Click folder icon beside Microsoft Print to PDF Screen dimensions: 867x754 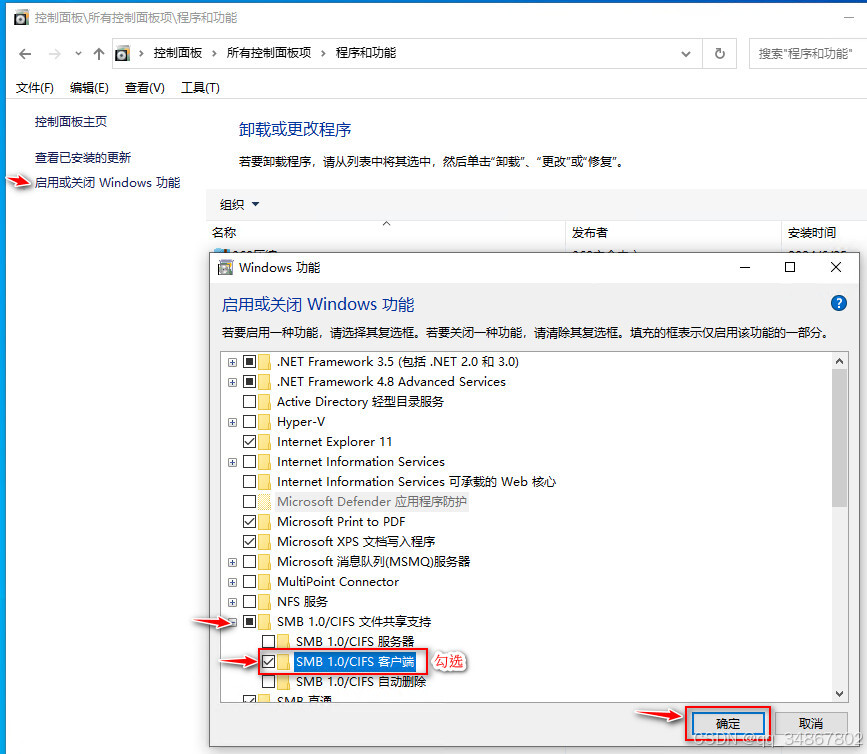(x=265, y=521)
